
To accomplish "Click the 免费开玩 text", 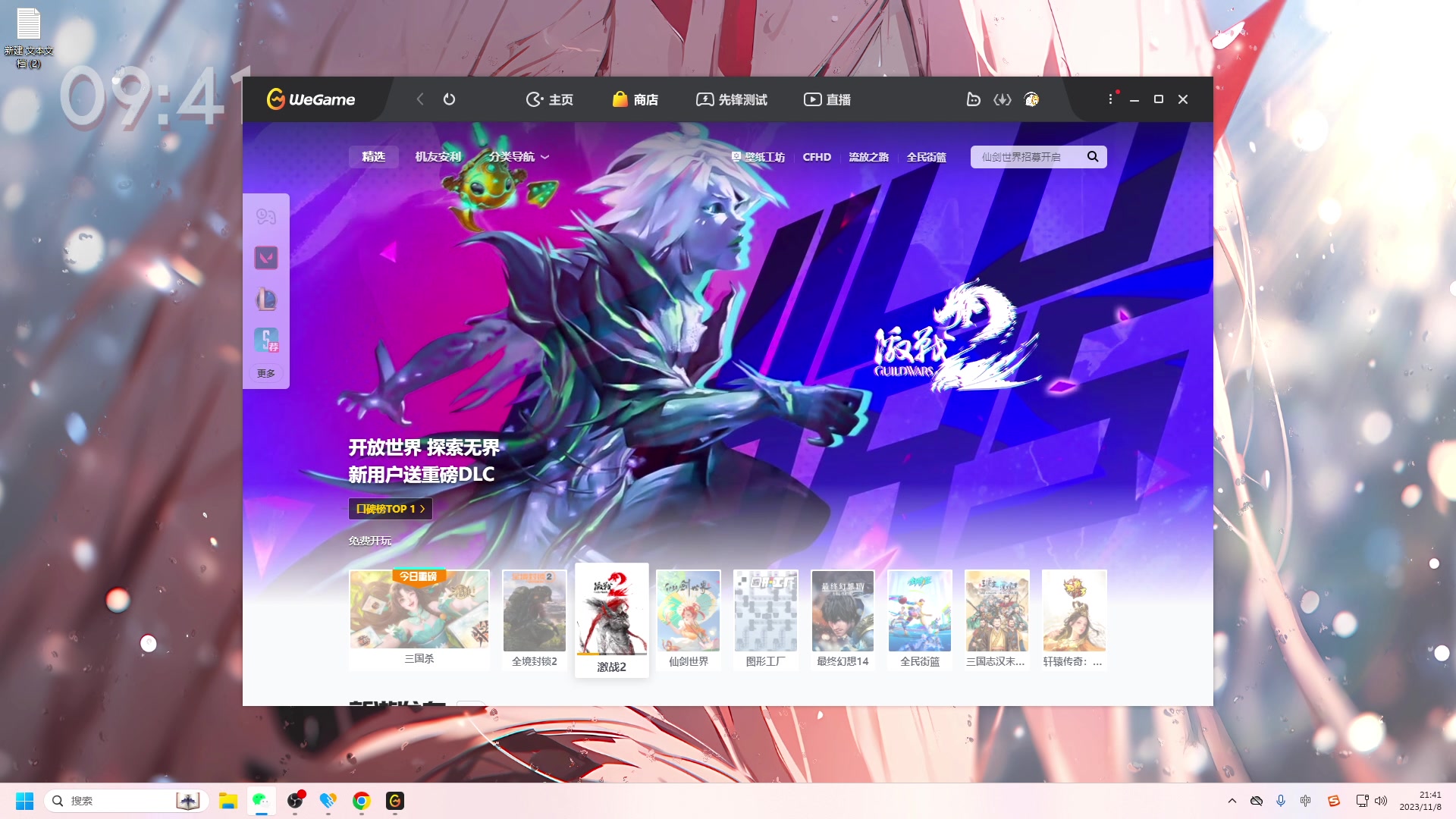I will pyautogui.click(x=370, y=541).
